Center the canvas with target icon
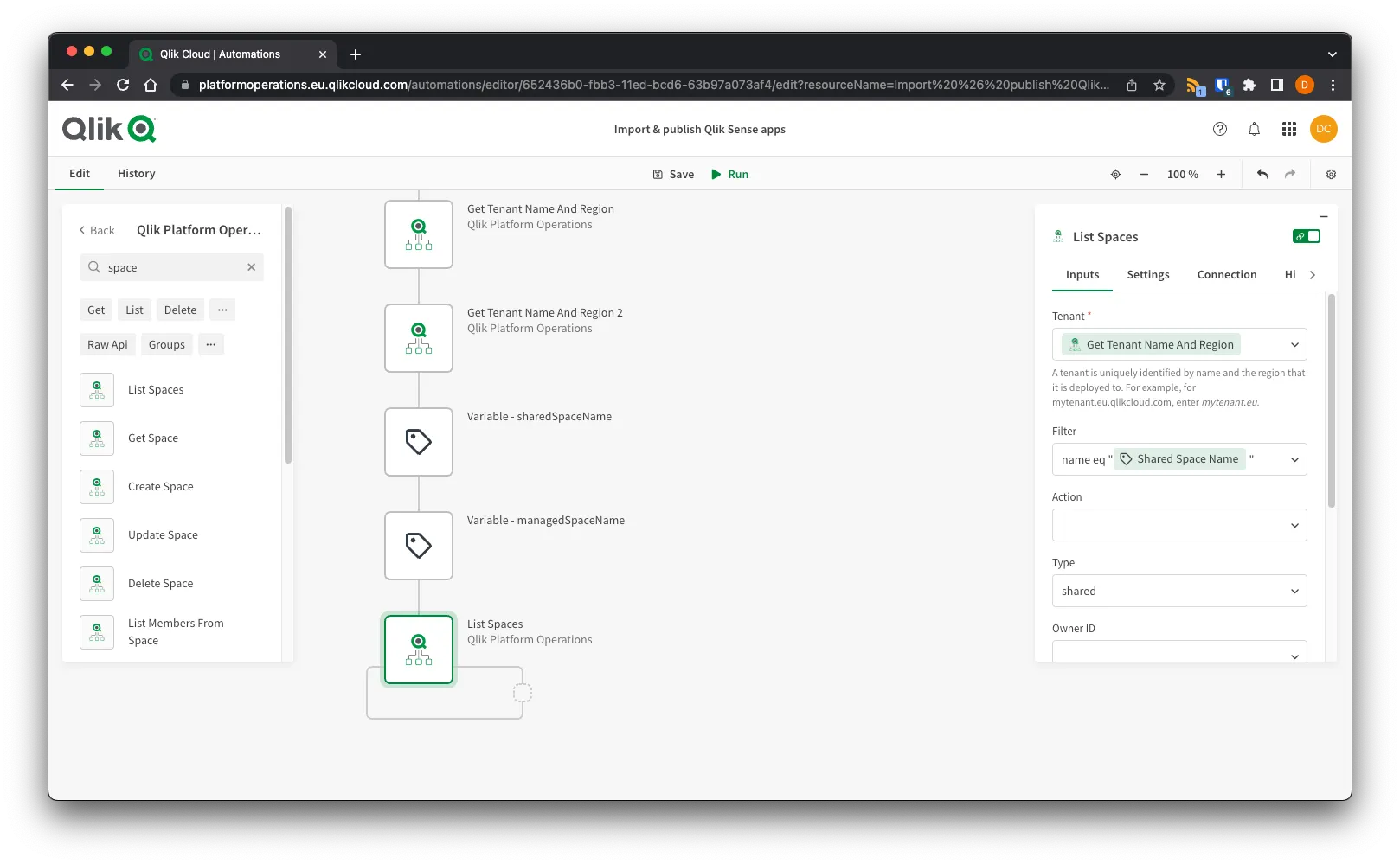Screen dimensions: 1400x864 (x=1115, y=174)
